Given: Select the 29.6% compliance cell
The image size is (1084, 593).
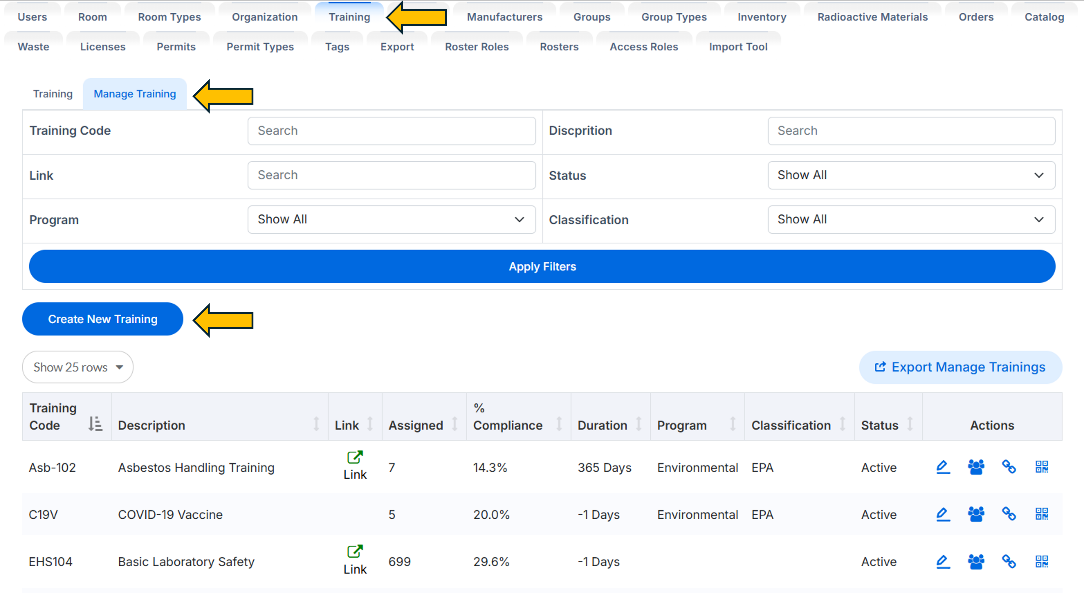Looking at the screenshot, I should point(492,562).
